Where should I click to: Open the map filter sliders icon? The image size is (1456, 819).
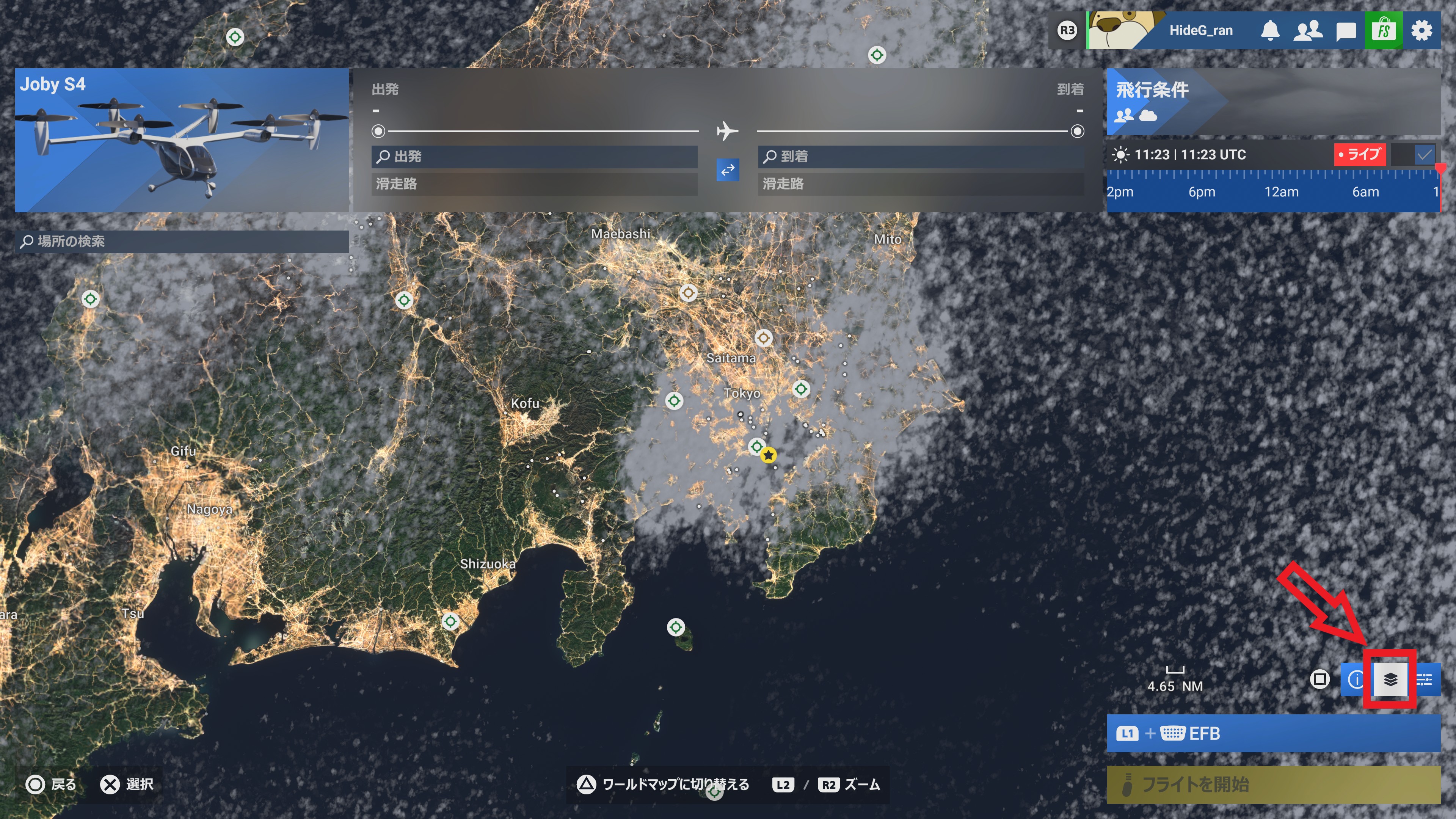(x=1425, y=679)
